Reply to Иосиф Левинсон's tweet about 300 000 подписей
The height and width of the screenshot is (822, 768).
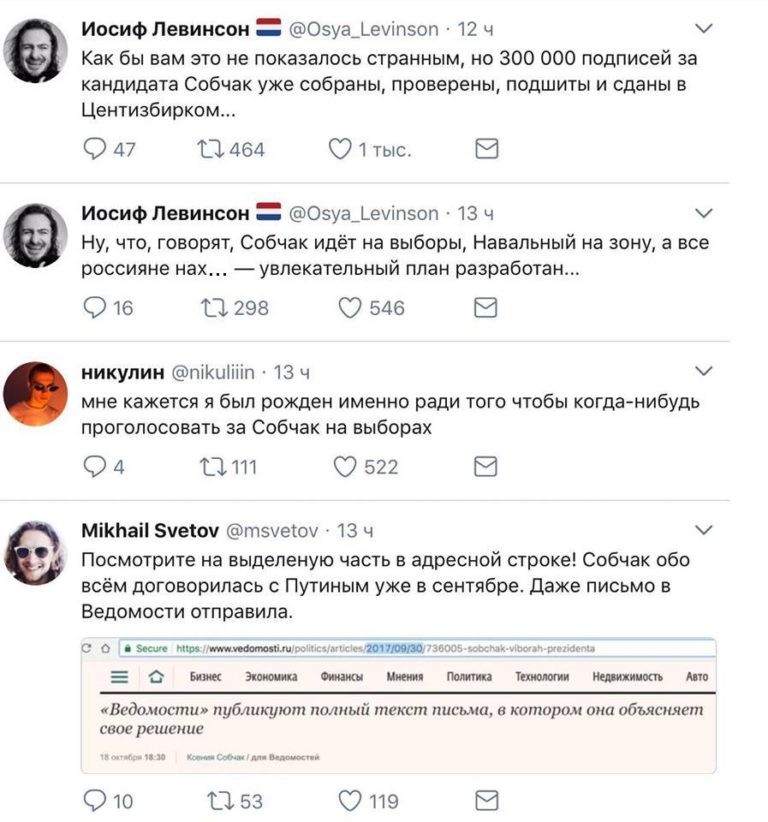(x=95, y=149)
